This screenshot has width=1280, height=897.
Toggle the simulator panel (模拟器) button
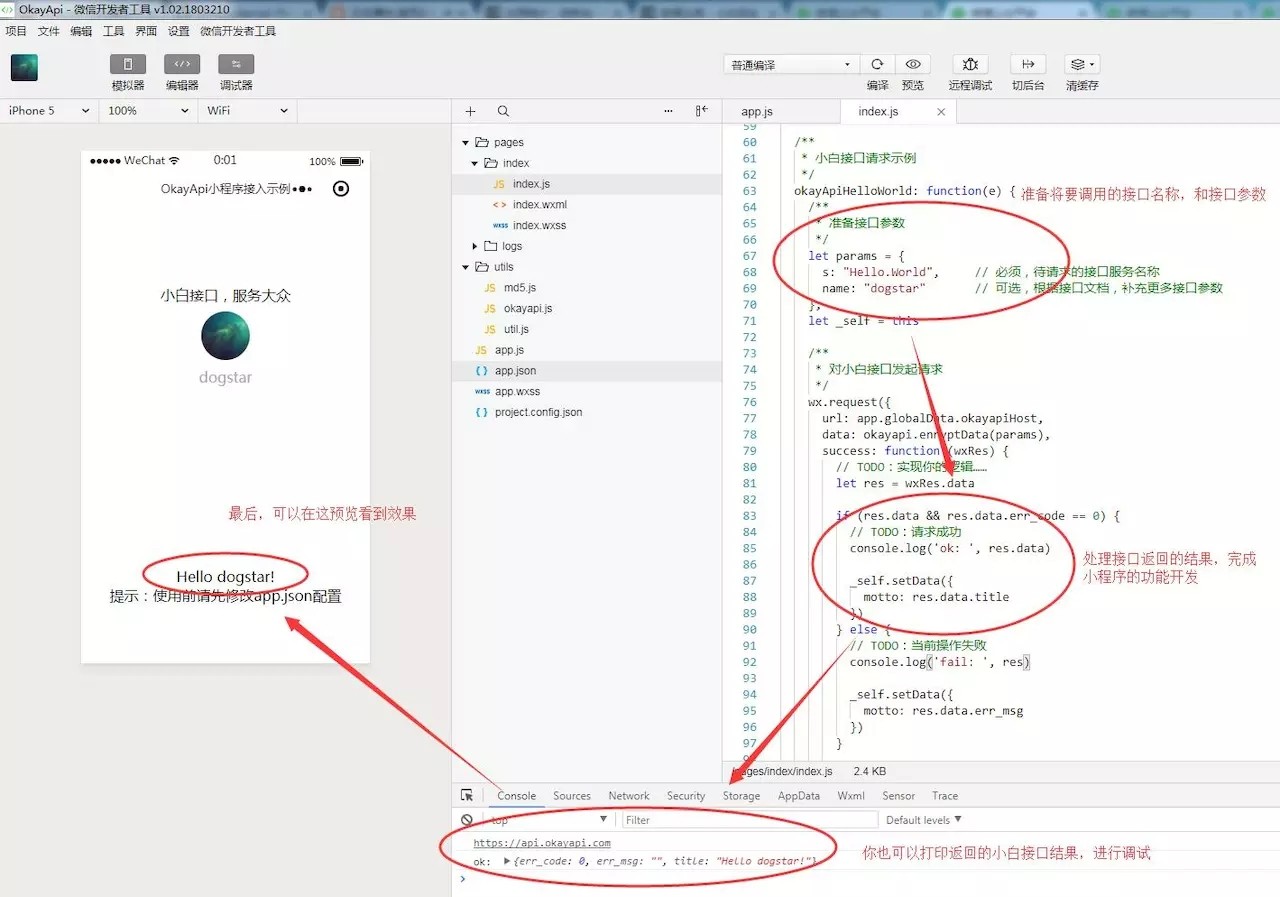127,65
